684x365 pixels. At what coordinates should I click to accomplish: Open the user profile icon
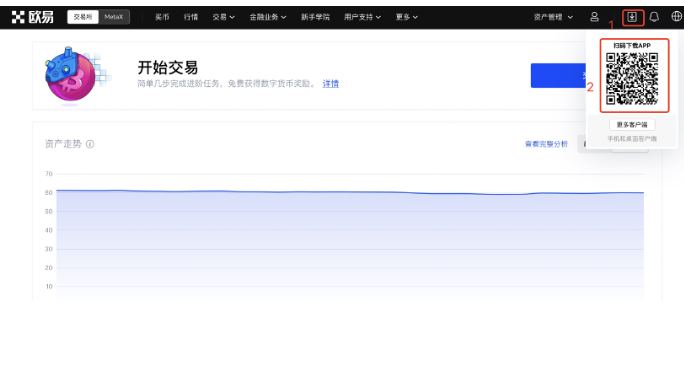(x=594, y=17)
